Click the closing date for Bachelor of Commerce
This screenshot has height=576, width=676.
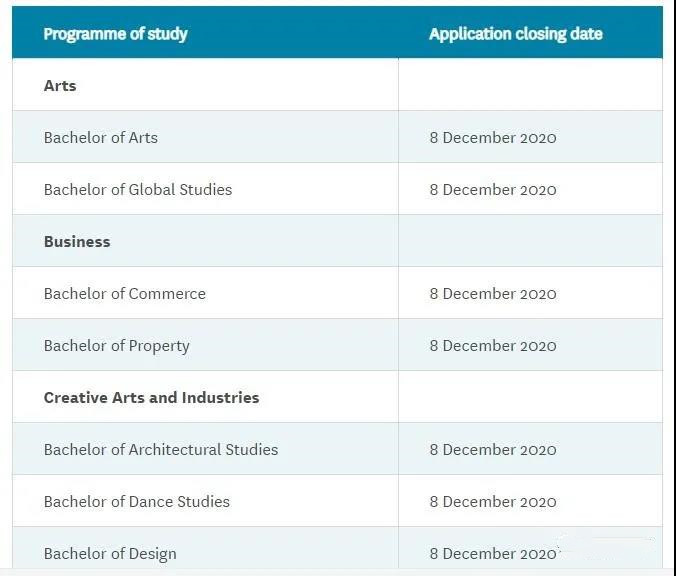coord(493,294)
